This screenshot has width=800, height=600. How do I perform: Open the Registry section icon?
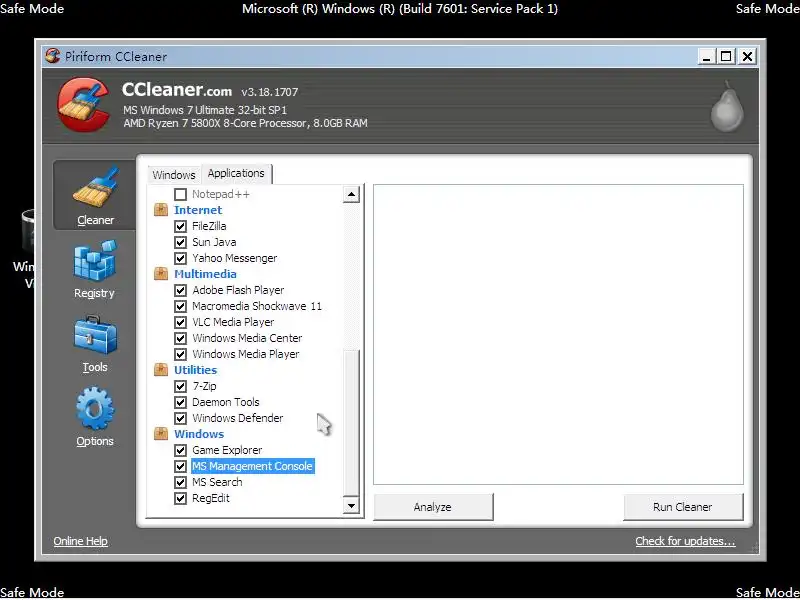click(x=95, y=262)
